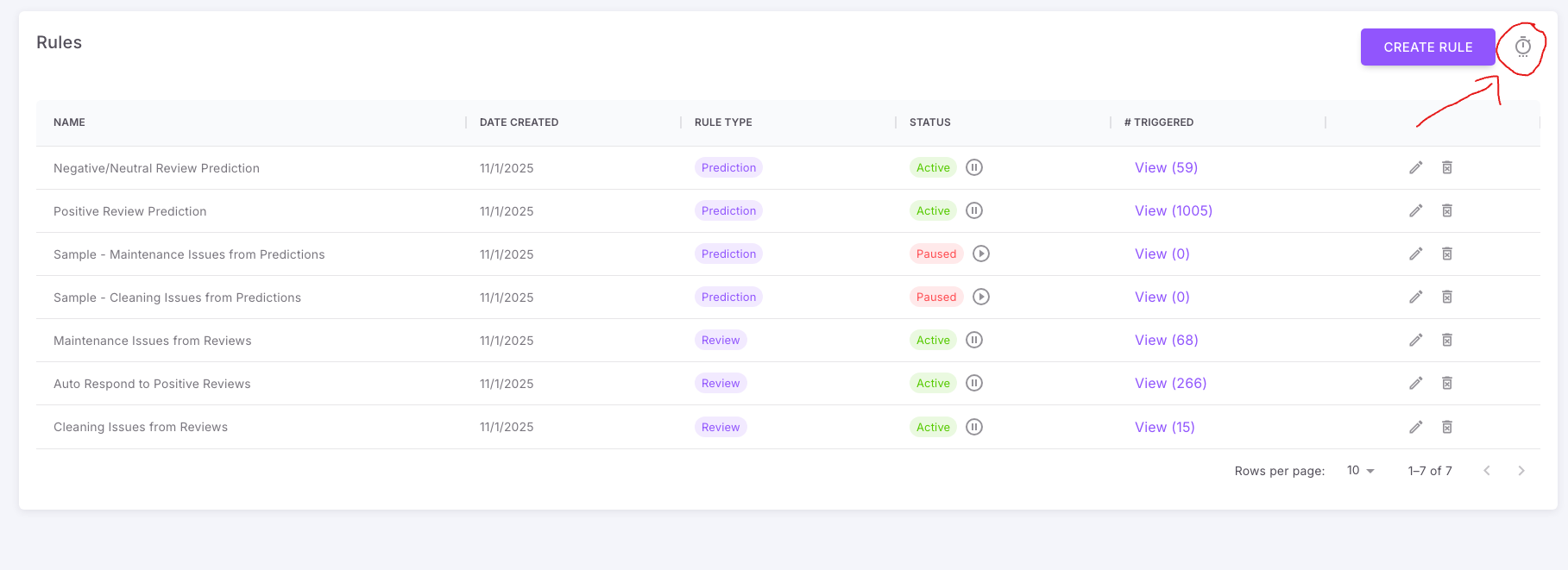Resume Sample - Maintenance Issues from Predictions rule
This screenshot has width=1568, height=570.
click(x=981, y=254)
